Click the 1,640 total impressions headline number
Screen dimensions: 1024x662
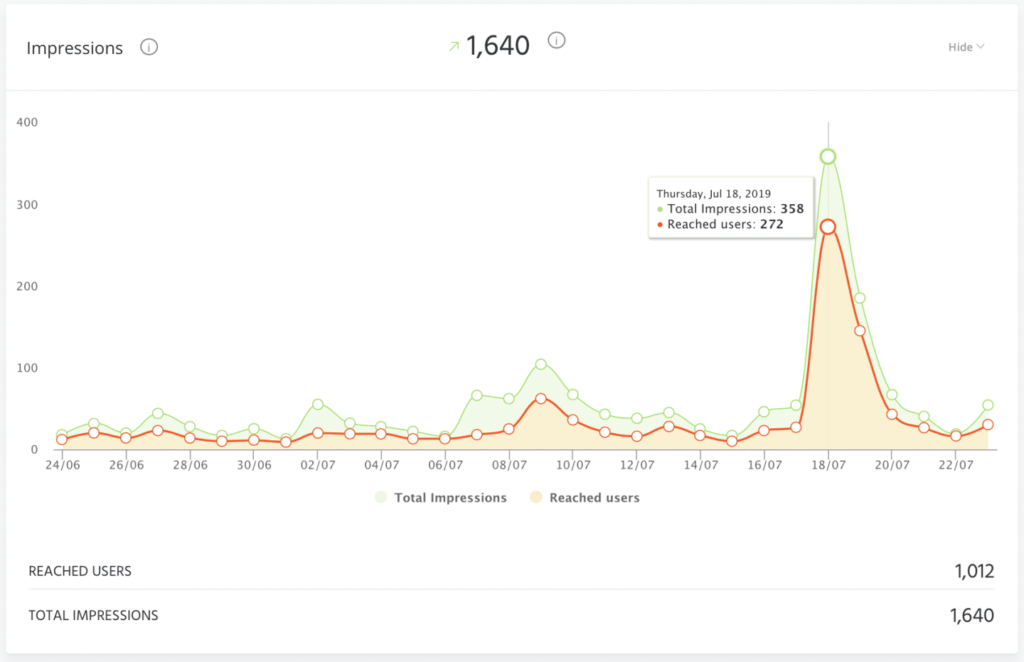pos(498,46)
